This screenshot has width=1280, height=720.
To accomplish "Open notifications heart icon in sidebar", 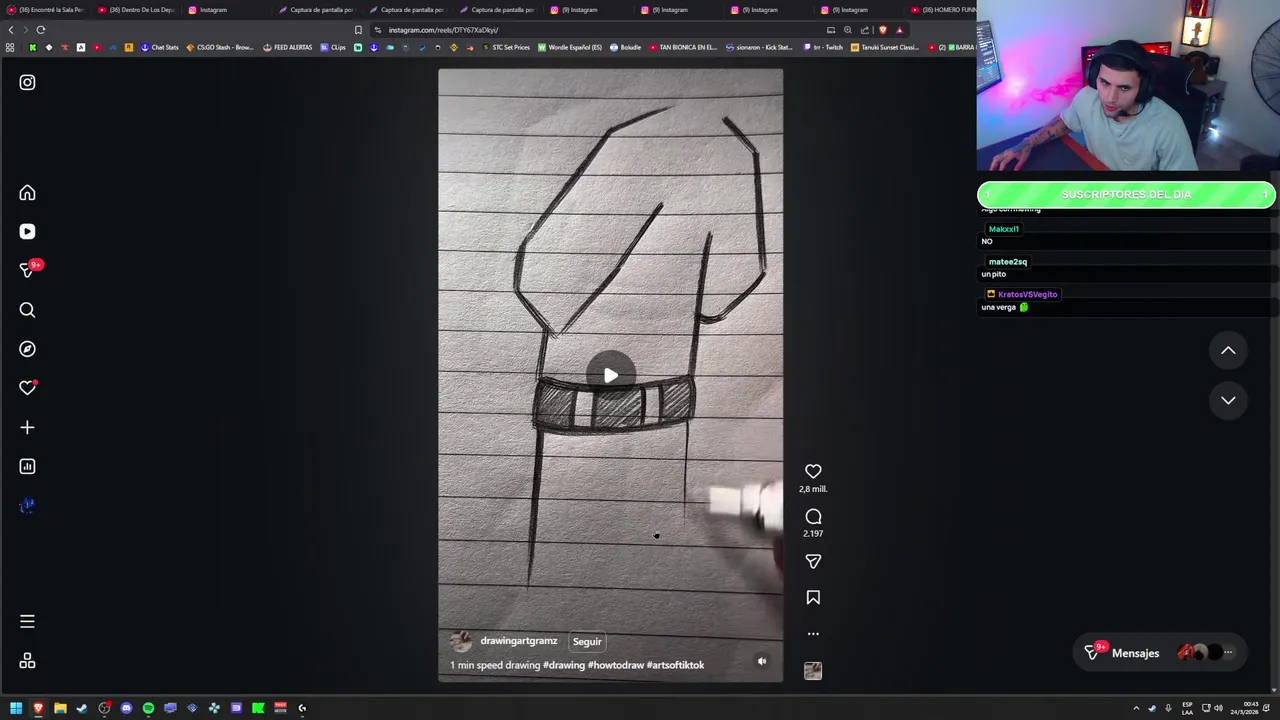I will tap(27, 388).
